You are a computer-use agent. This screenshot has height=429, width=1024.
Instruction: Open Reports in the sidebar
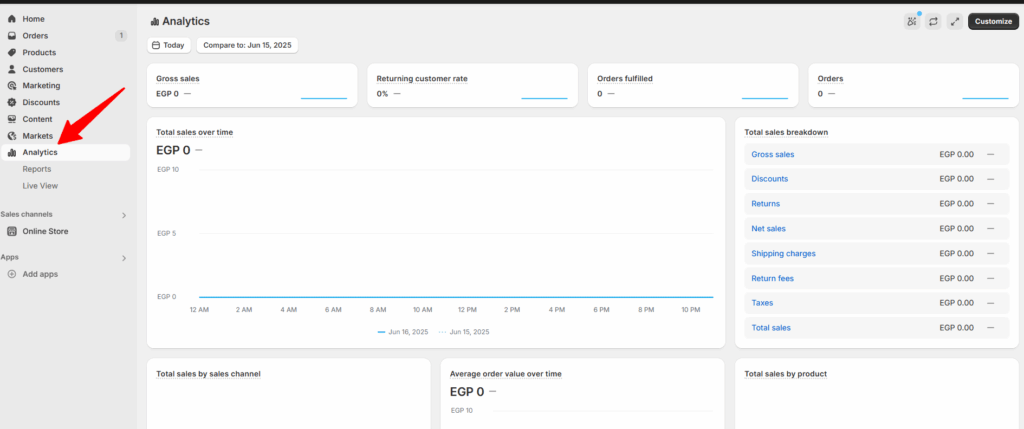pyautogui.click(x=37, y=169)
